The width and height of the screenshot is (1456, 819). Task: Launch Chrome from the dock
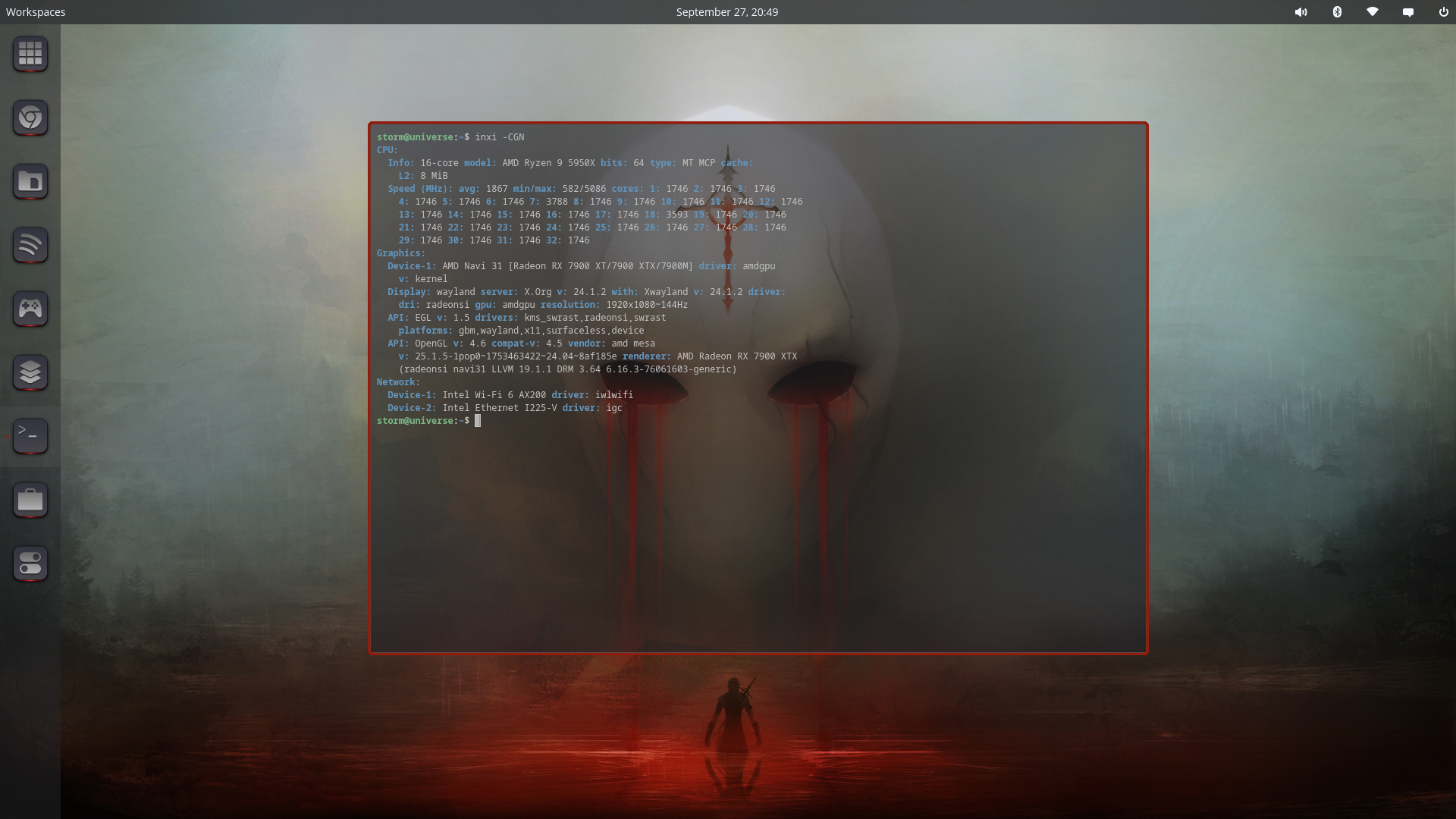point(30,118)
